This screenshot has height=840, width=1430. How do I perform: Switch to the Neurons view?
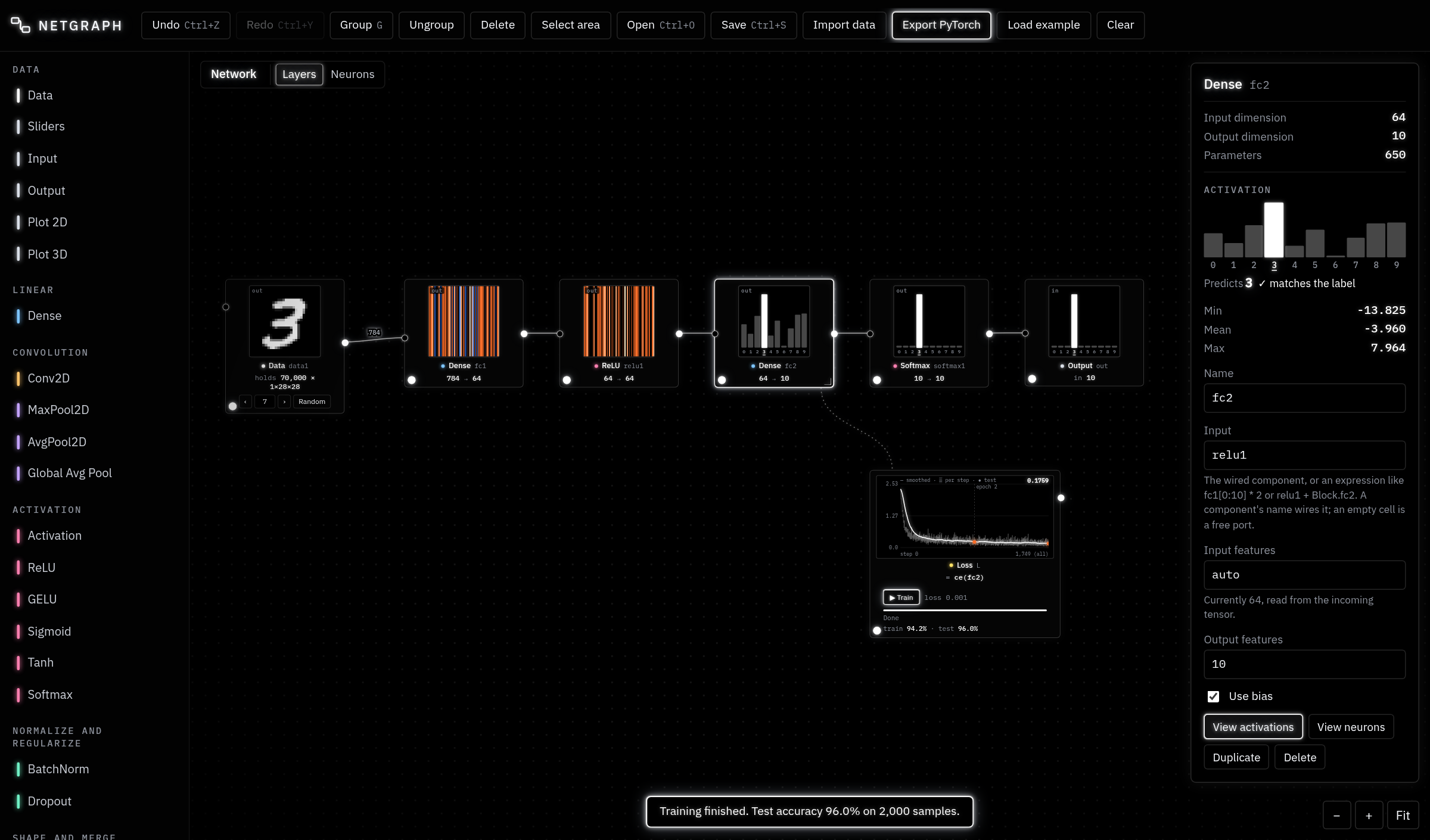point(353,74)
